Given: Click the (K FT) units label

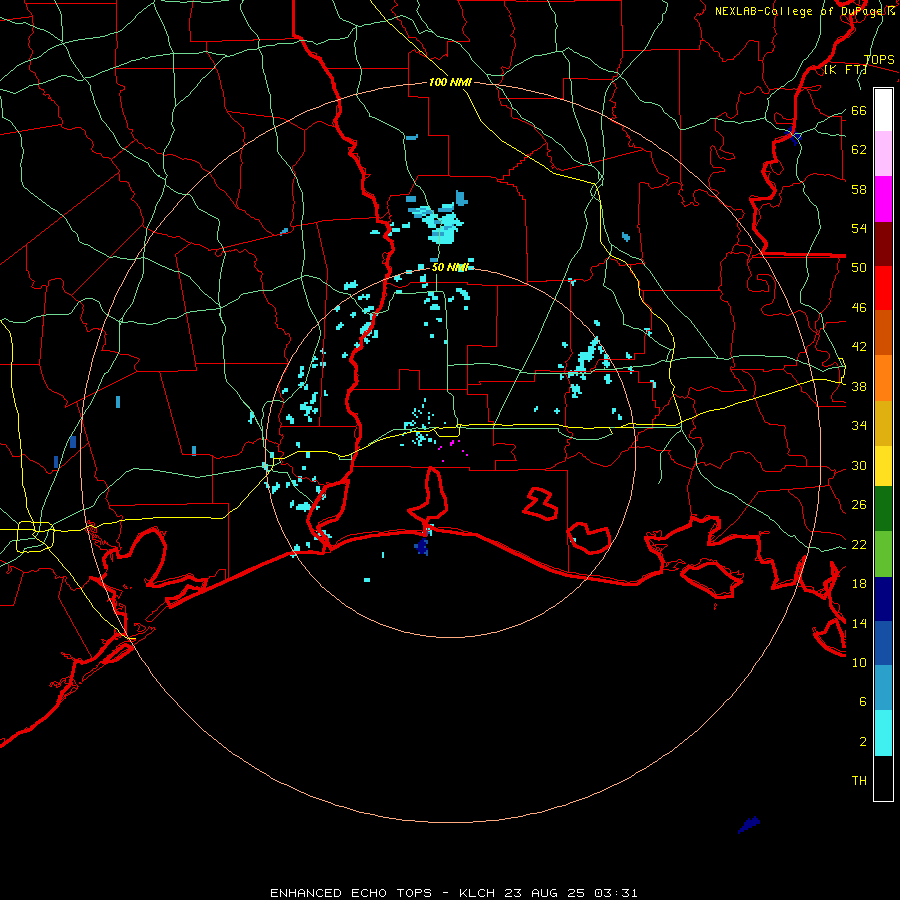Looking at the screenshot, I should pos(845,70).
